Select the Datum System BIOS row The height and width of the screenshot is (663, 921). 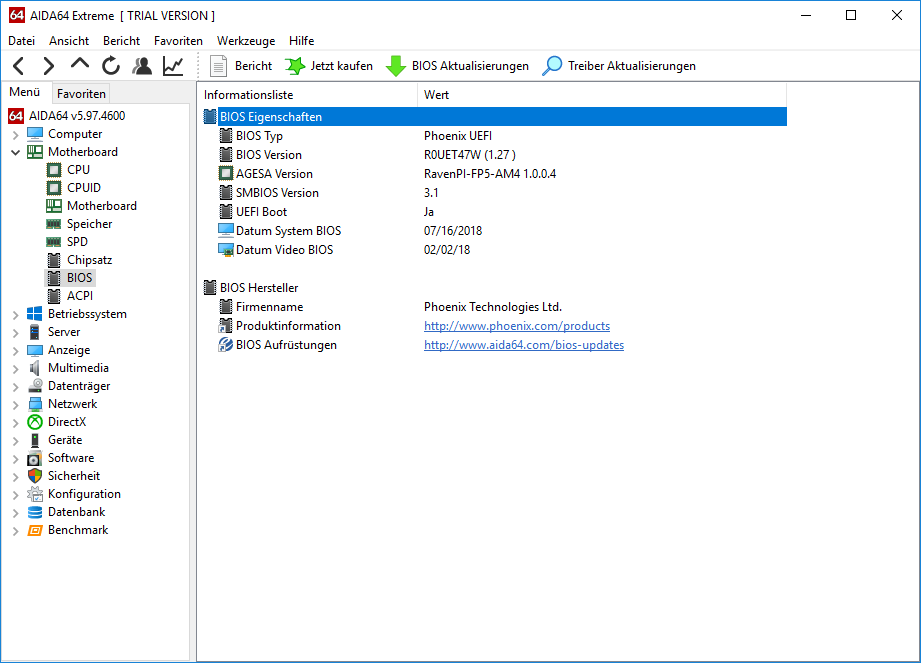(495, 231)
